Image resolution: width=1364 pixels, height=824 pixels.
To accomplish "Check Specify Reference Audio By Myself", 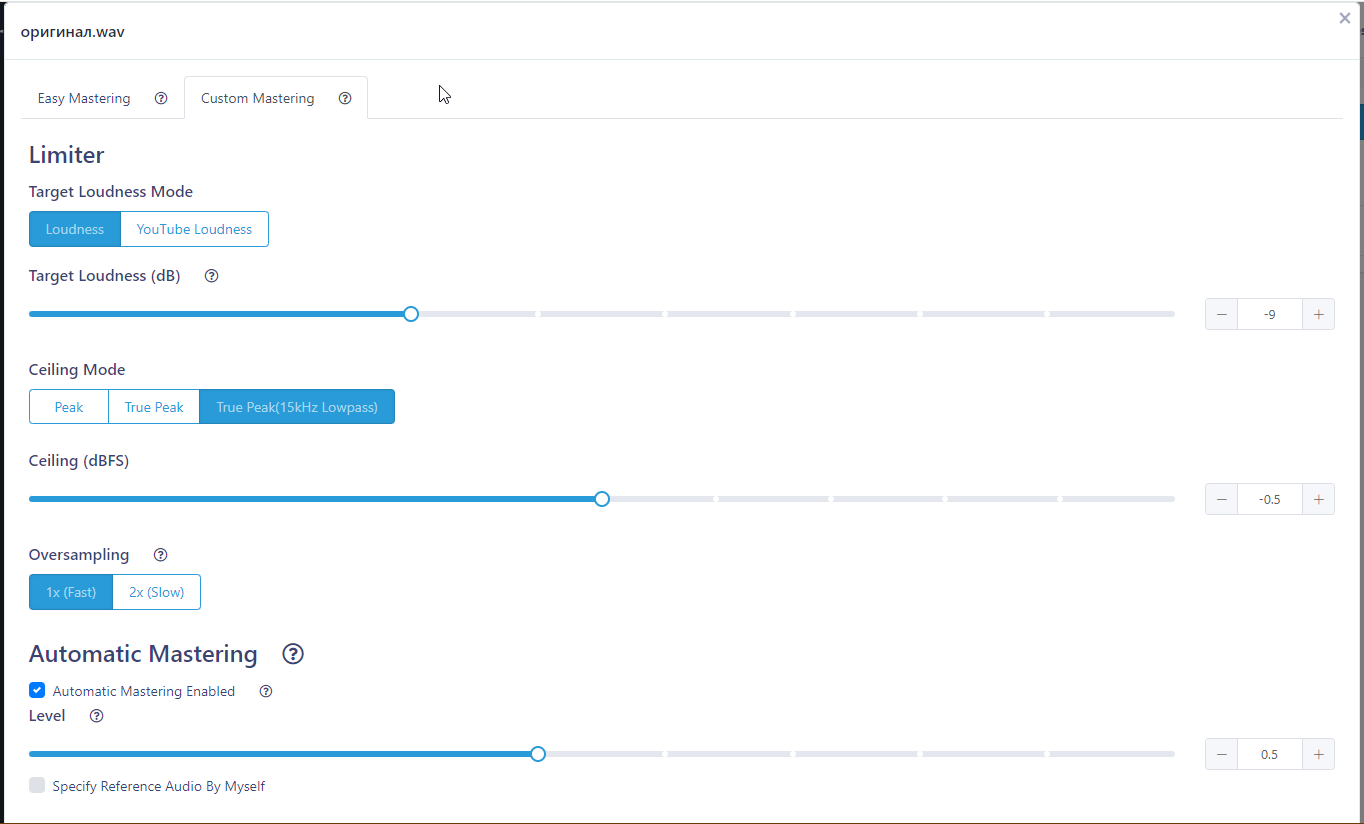I will 37,785.
